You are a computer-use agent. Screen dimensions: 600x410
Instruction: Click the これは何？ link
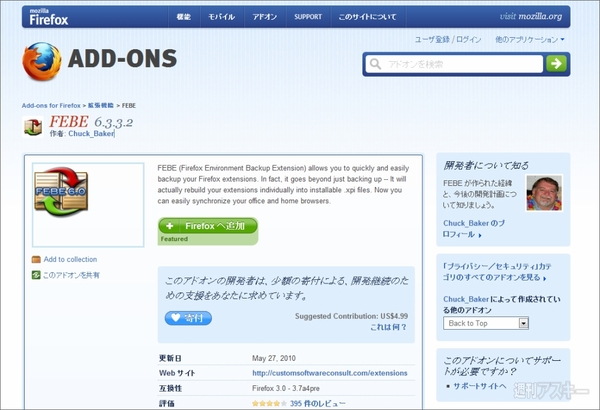[x=389, y=327]
